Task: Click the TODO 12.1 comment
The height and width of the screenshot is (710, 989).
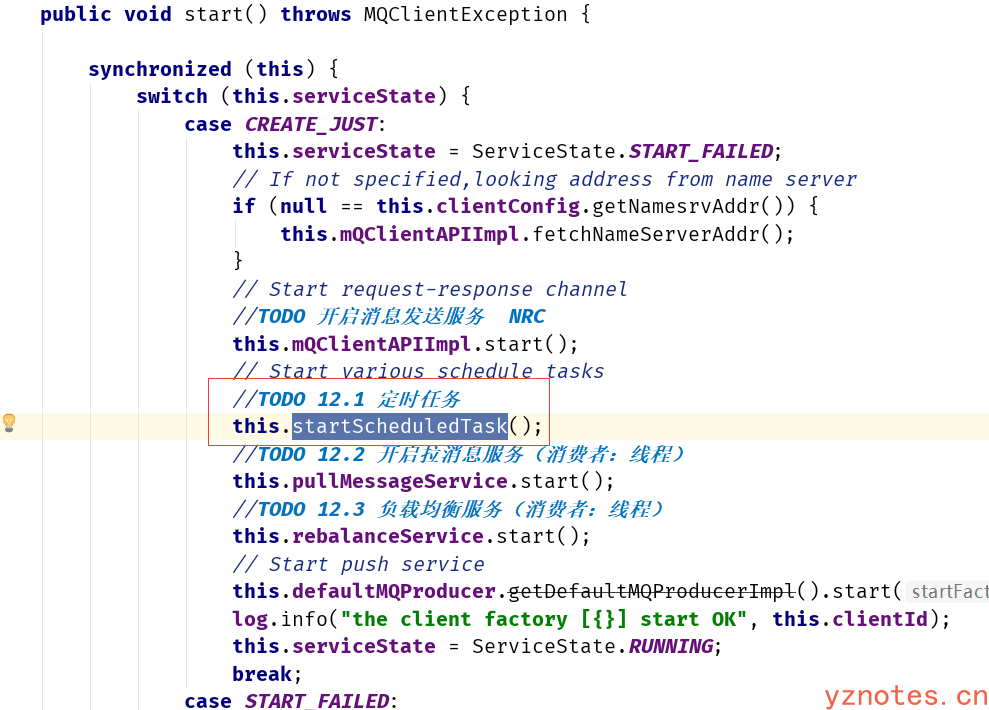Action: click(x=346, y=399)
